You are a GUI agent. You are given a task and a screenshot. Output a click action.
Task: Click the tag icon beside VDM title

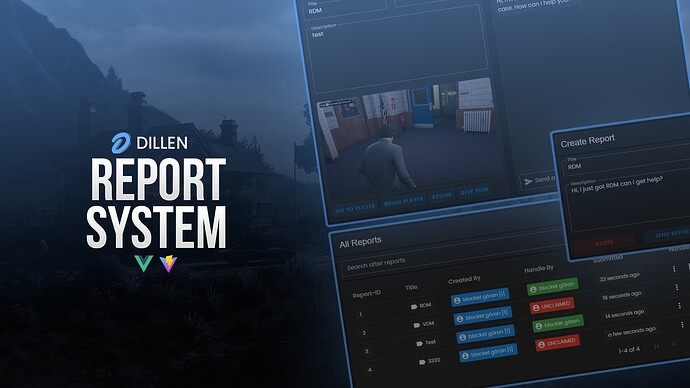tap(416, 325)
